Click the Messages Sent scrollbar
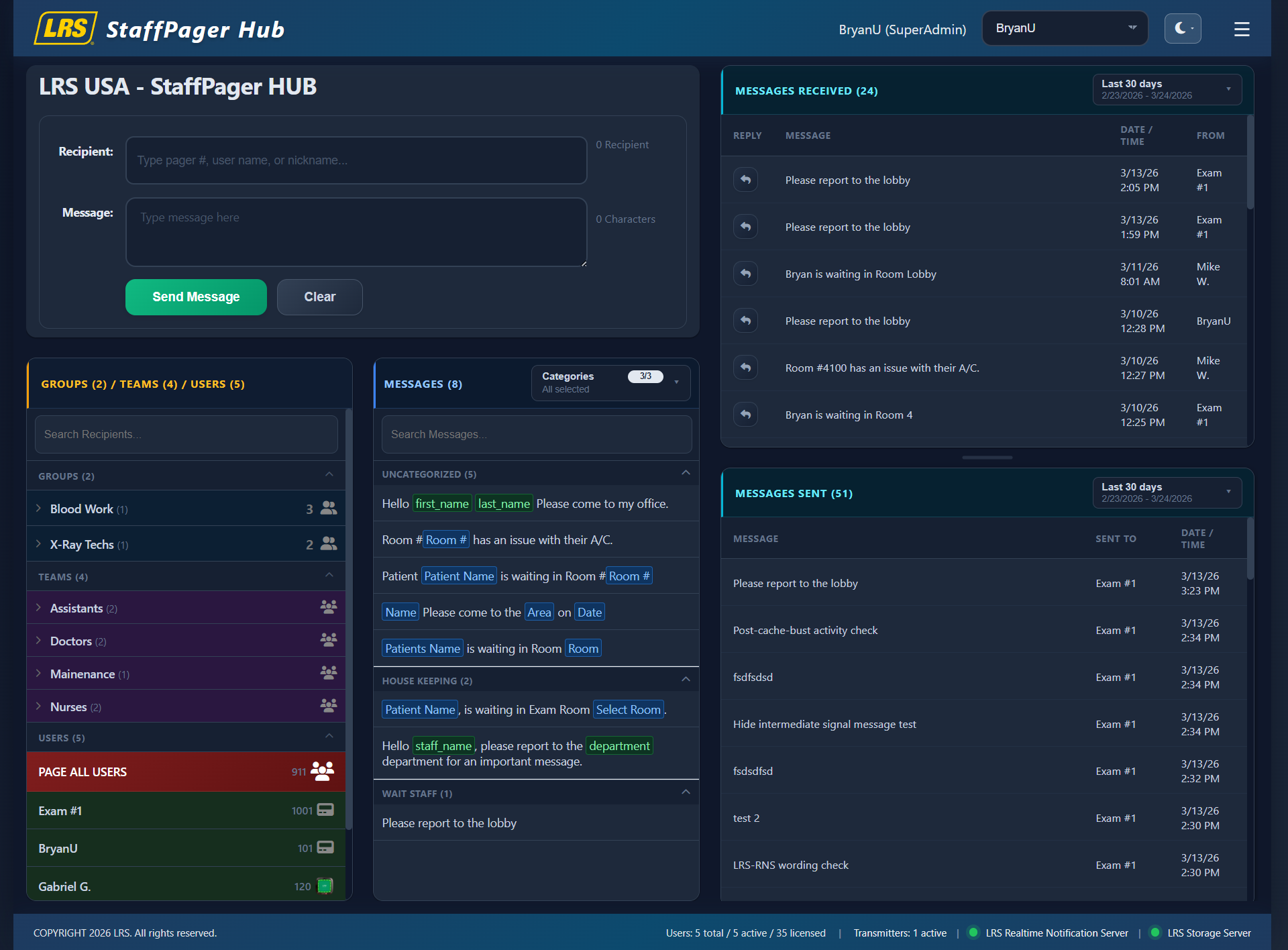1288x950 pixels. [x=1250, y=548]
